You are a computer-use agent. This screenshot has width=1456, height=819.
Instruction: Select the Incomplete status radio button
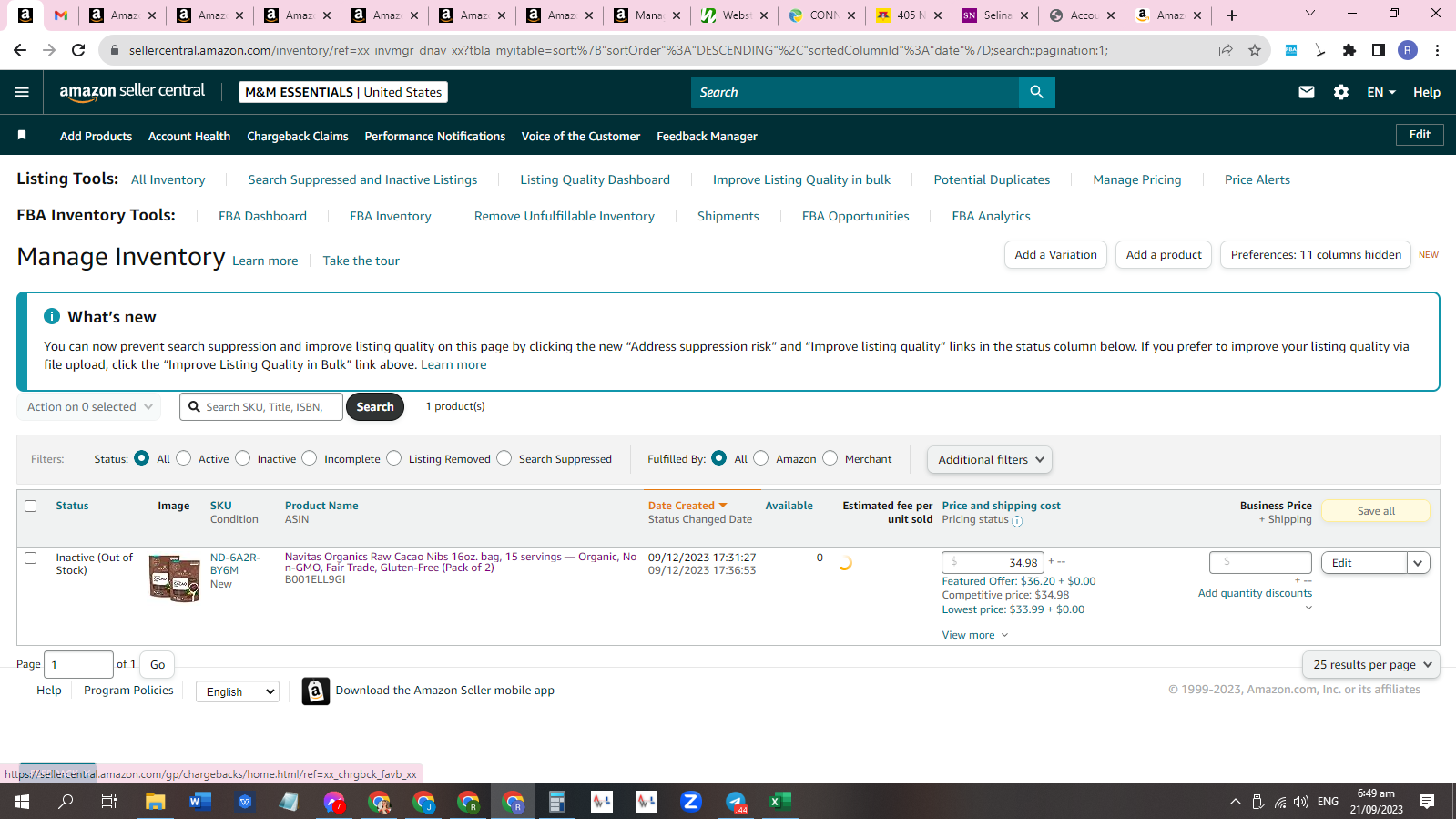[x=309, y=458]
